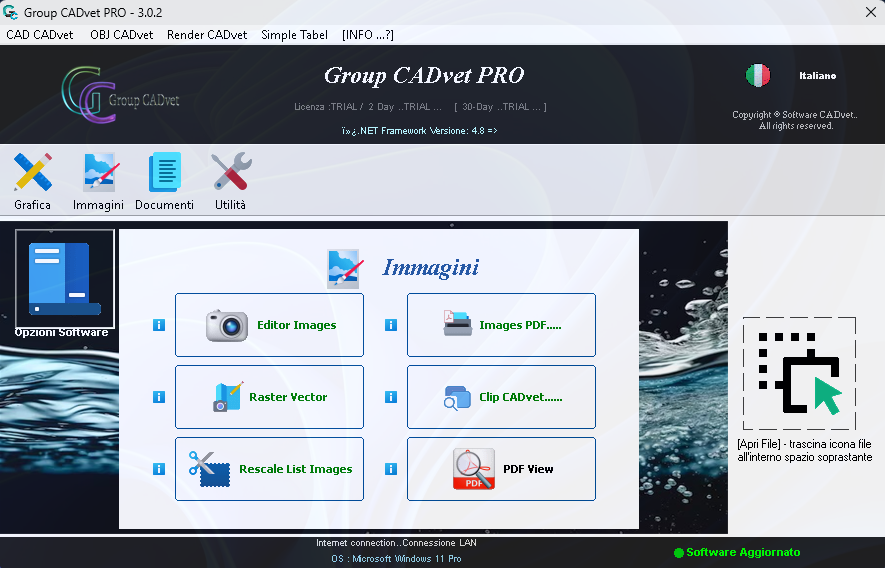Screen dimensions: 885x568
Task: Click the Italiano language label
Action: pyautogui.click(x=817, y=76)
